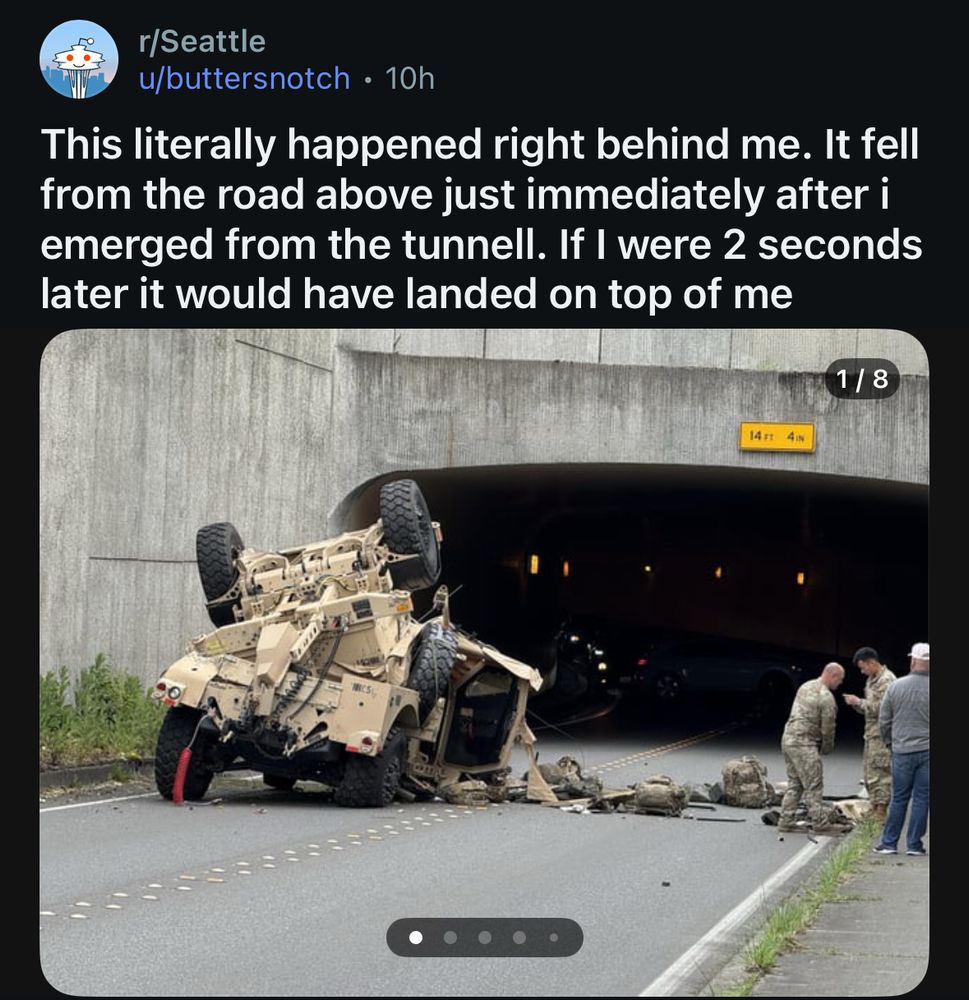Image resolution: width=969 pixels, height=1000 pixels.
Task: Click the green bushes beside the wall
Action: coord(96,714)
